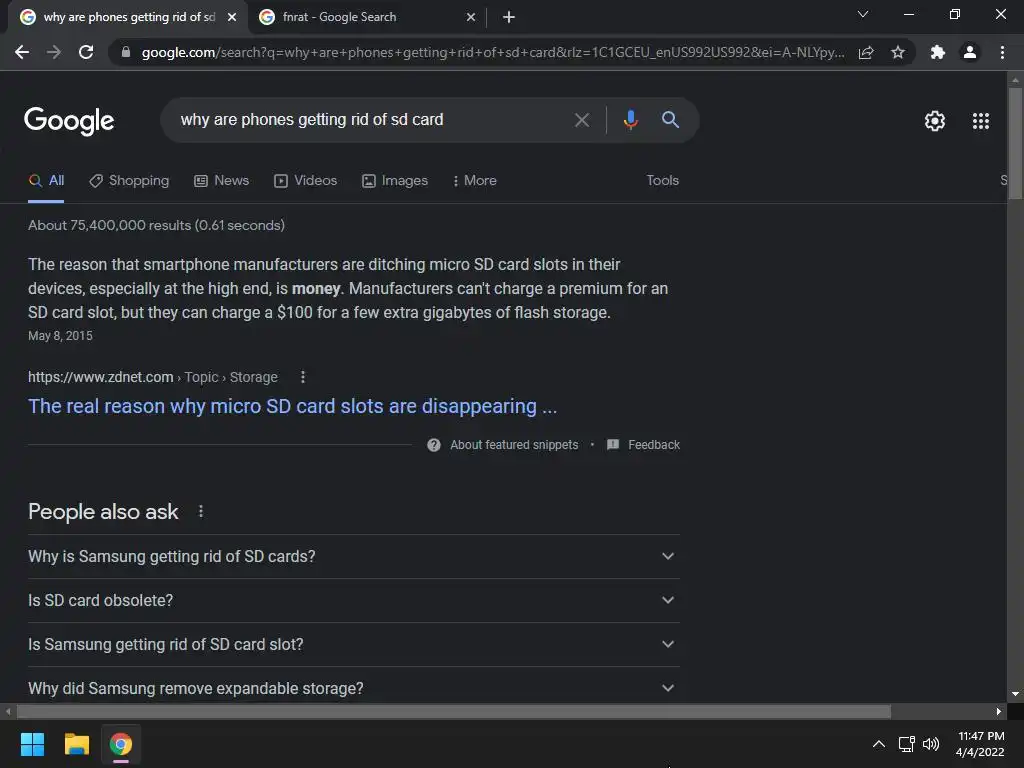This screenshot has width=1024, height=768.
Task: Open the tab search chevron
Action: pos(863,14)
